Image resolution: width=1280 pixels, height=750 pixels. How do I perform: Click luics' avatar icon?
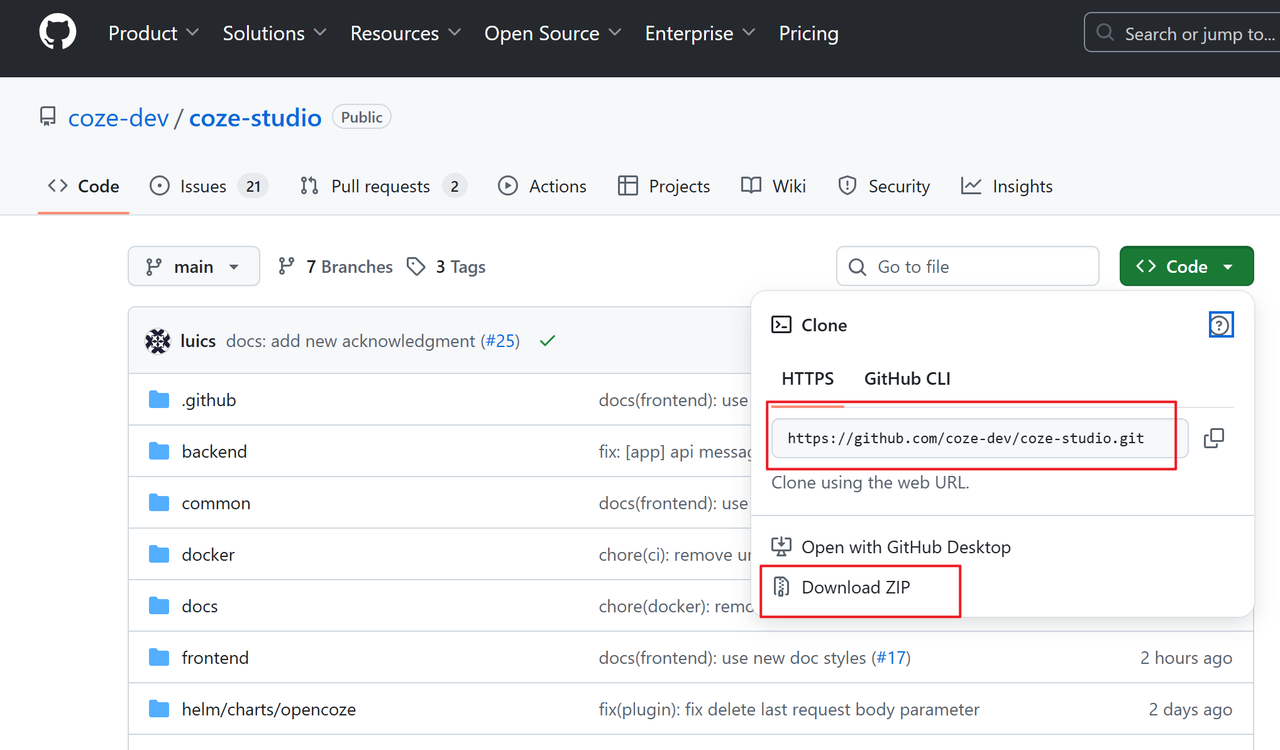158,341
